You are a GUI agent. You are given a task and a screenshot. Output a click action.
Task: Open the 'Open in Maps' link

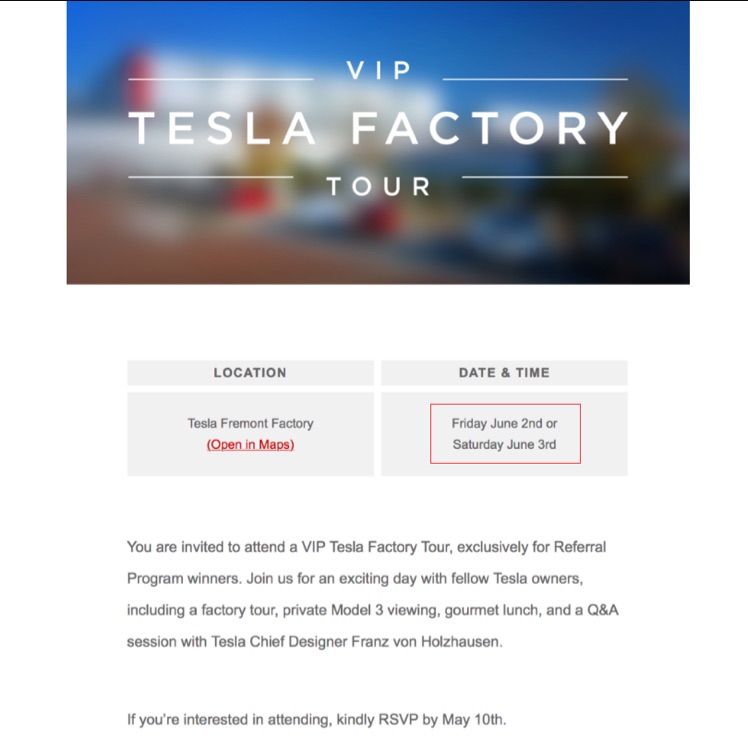tap(250, 445)
